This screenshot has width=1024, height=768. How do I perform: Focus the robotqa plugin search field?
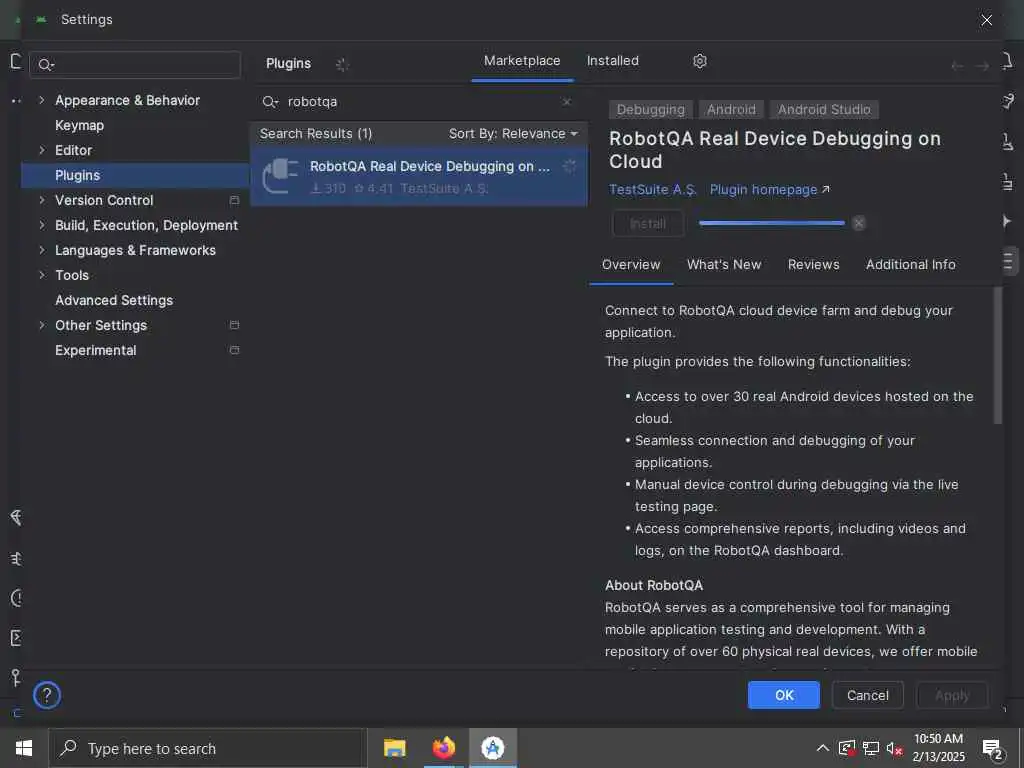pos(418,102)
